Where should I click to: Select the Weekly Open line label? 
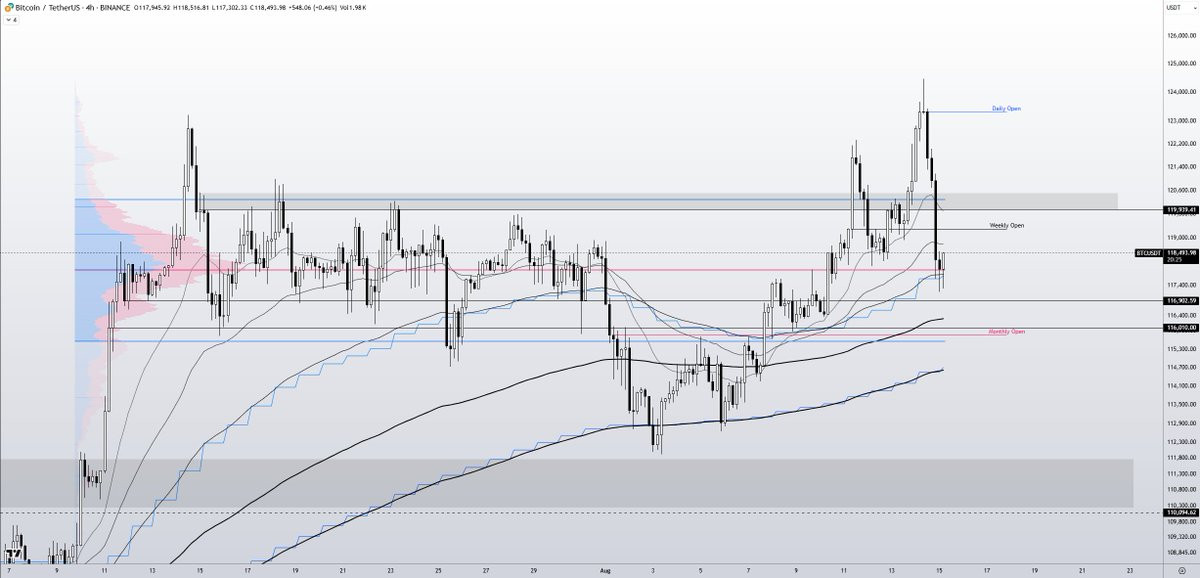point(1006,225)
